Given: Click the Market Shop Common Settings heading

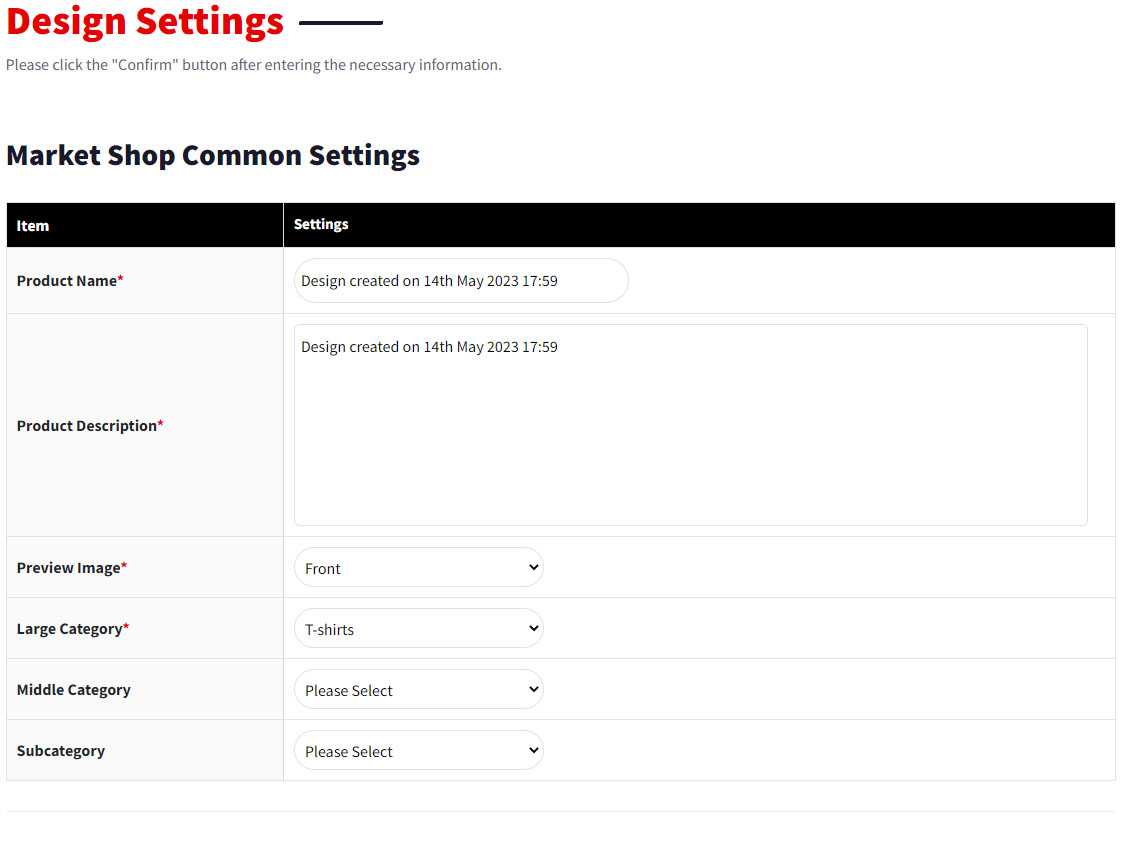Looking at the screenshot, I should [213, 156].
